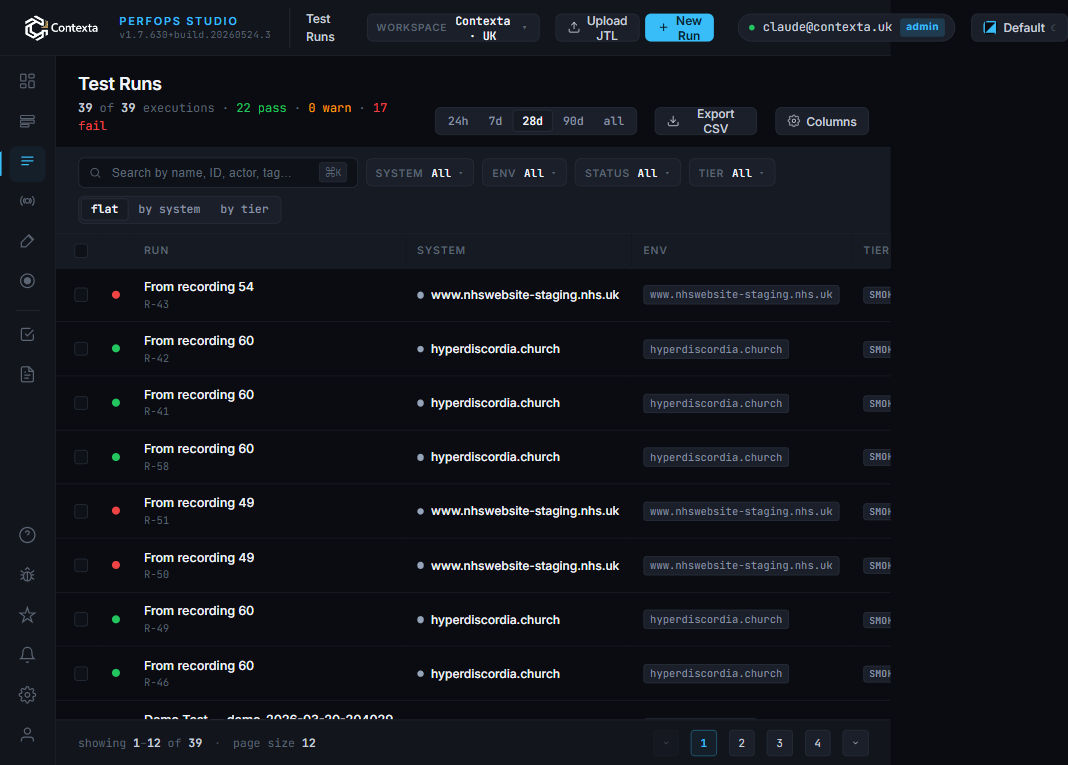Click the green status dot for R-42
This screenshot has width=1068, height=765.
(116, 349)
